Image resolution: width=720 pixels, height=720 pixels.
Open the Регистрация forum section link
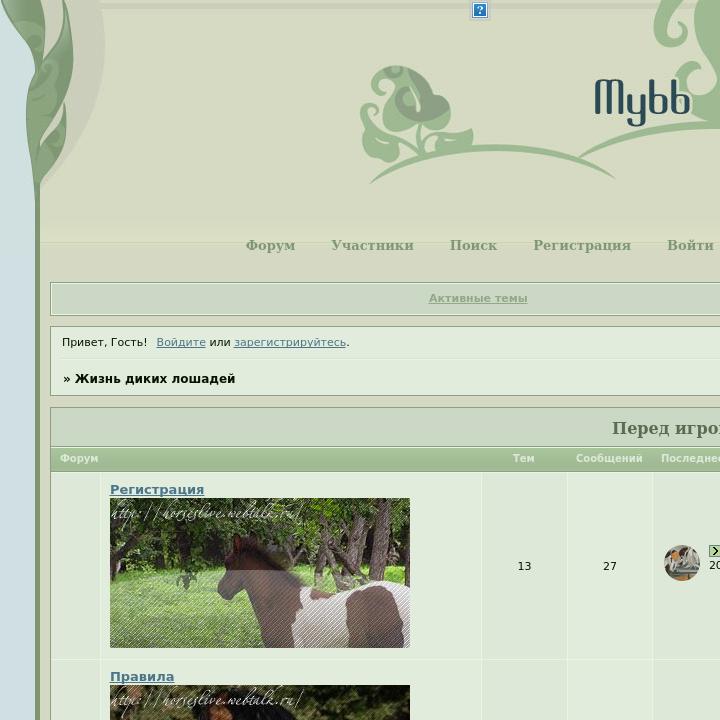pos(157,489)
